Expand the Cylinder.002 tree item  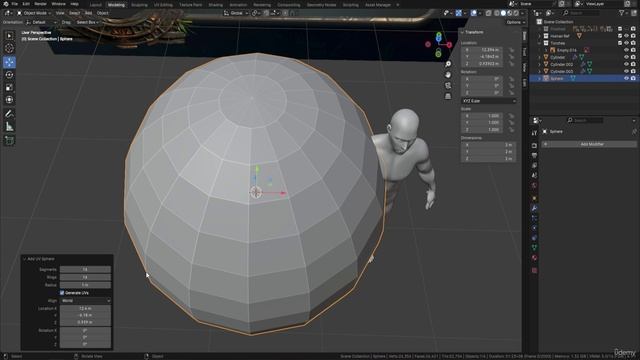click(x=540, y=64)
